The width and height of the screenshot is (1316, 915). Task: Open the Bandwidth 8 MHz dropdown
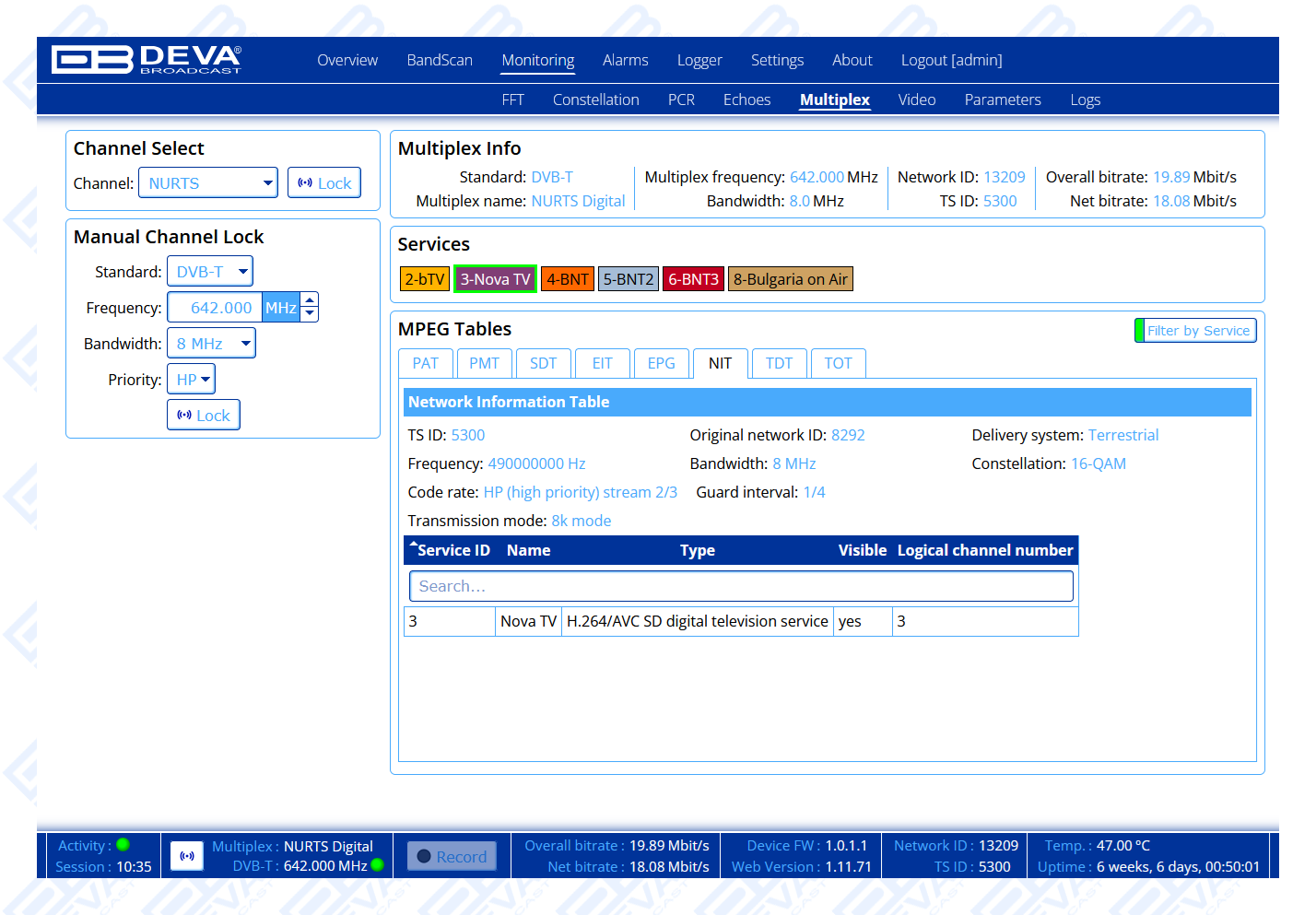coord(211,344)
